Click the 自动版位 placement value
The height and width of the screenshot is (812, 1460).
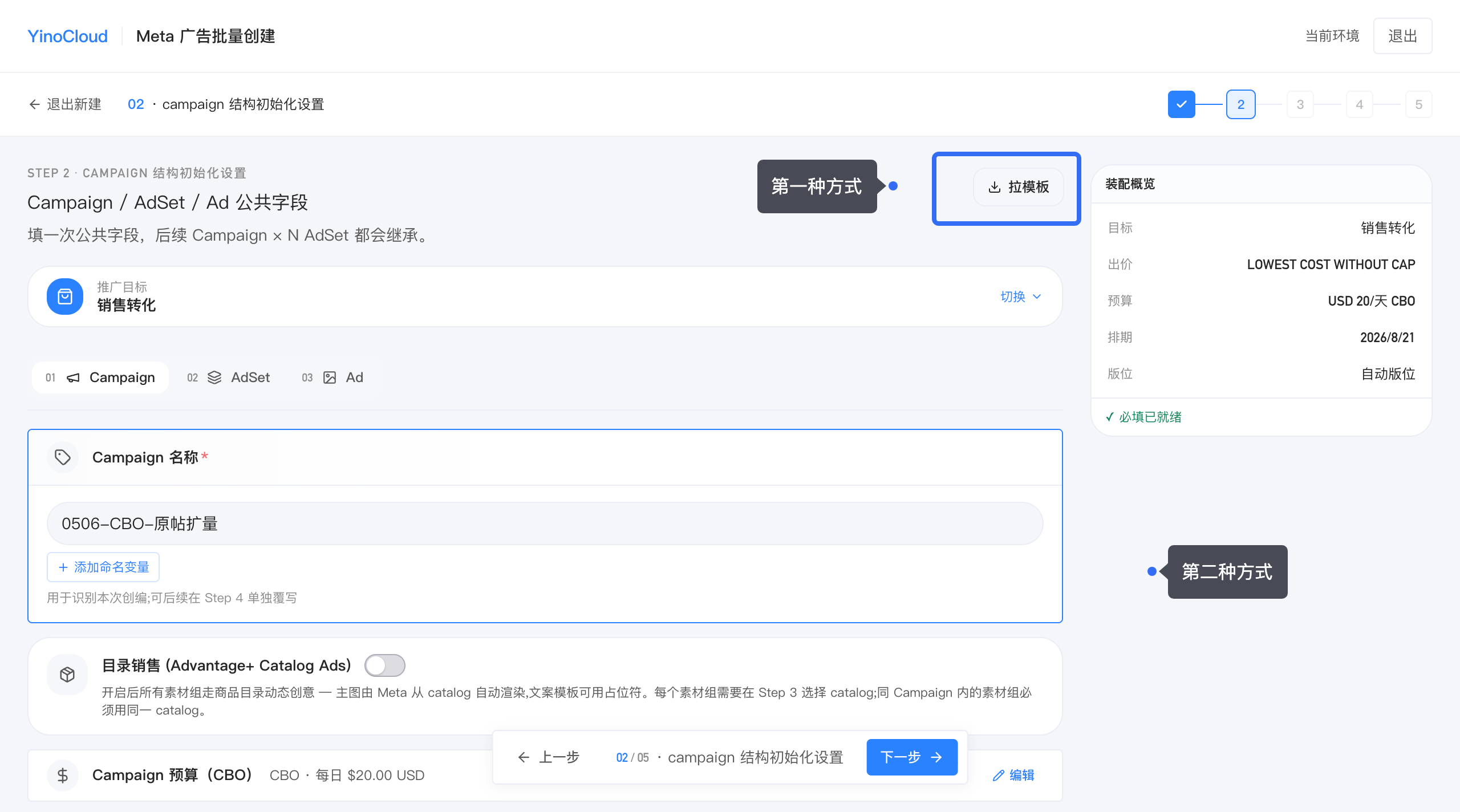click(1388, 374)
